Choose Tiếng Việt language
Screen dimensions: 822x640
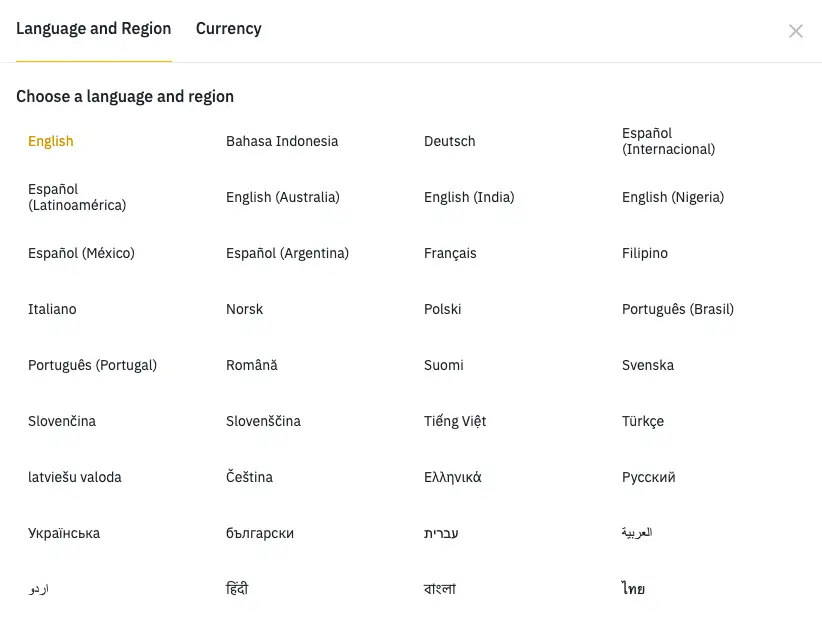coord(455,421)
